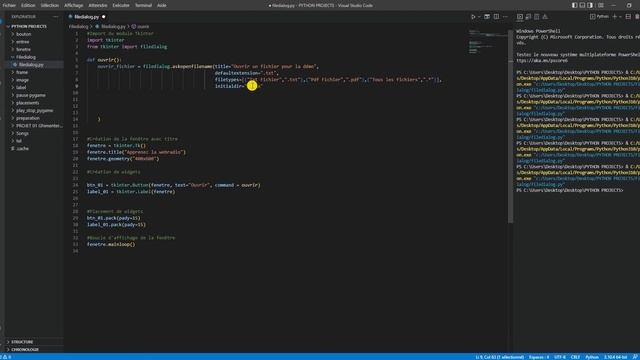The width and height of the screenshot is (640, 360).
Task: Open filedialog.py in the explorer tree
Action: click(31, 65)
